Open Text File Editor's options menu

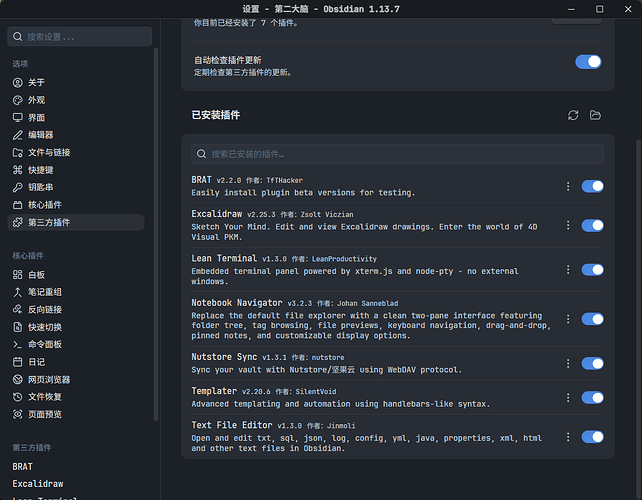pyautogui.click(x=568, y=437)
